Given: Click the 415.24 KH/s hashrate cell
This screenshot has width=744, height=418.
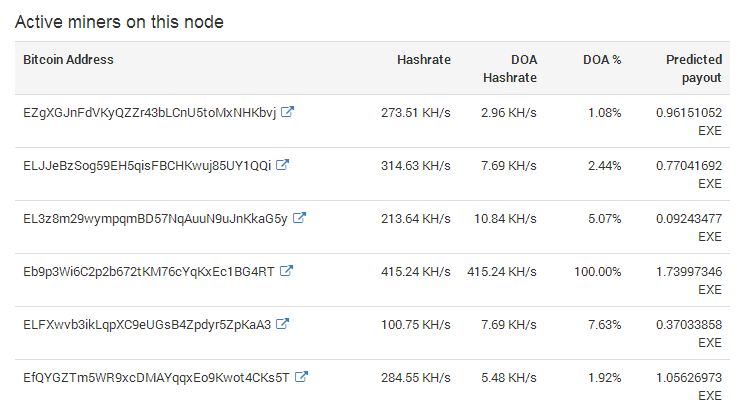Looking at the screenshot, I should pyautogui.click(x=416, y=272).
